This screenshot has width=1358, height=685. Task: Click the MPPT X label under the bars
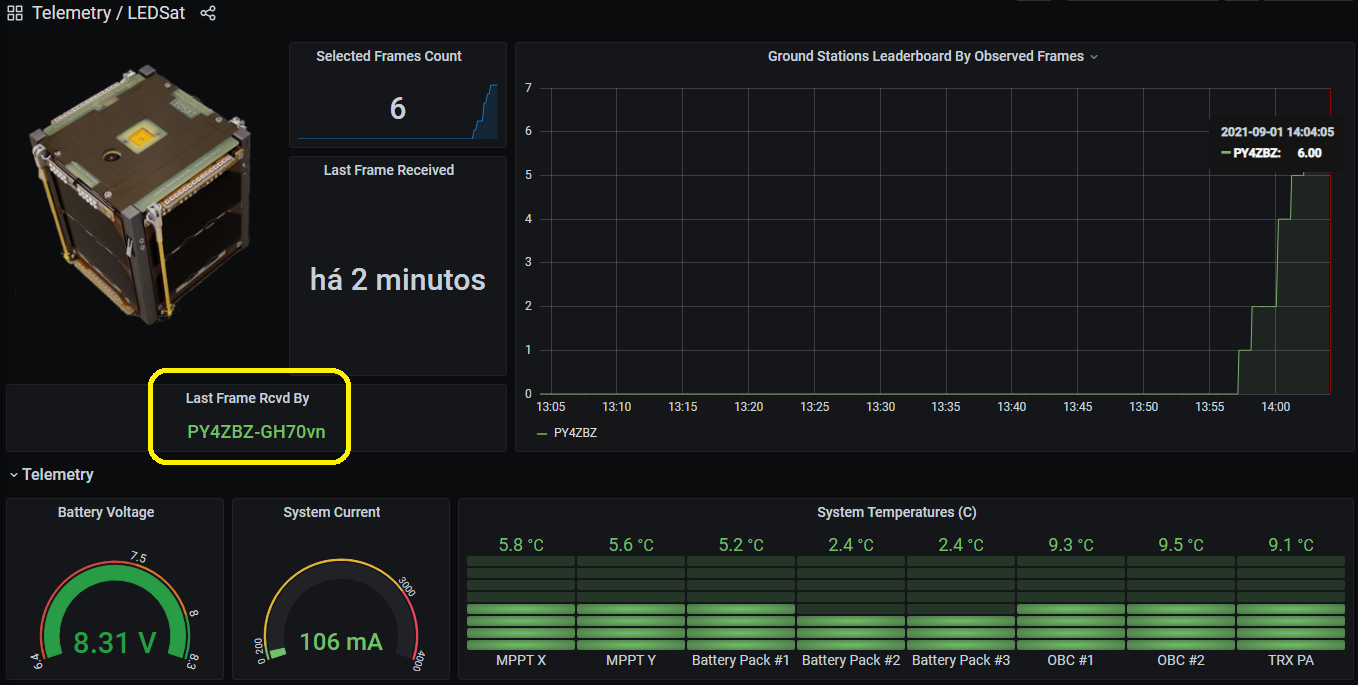click(521, 661)
